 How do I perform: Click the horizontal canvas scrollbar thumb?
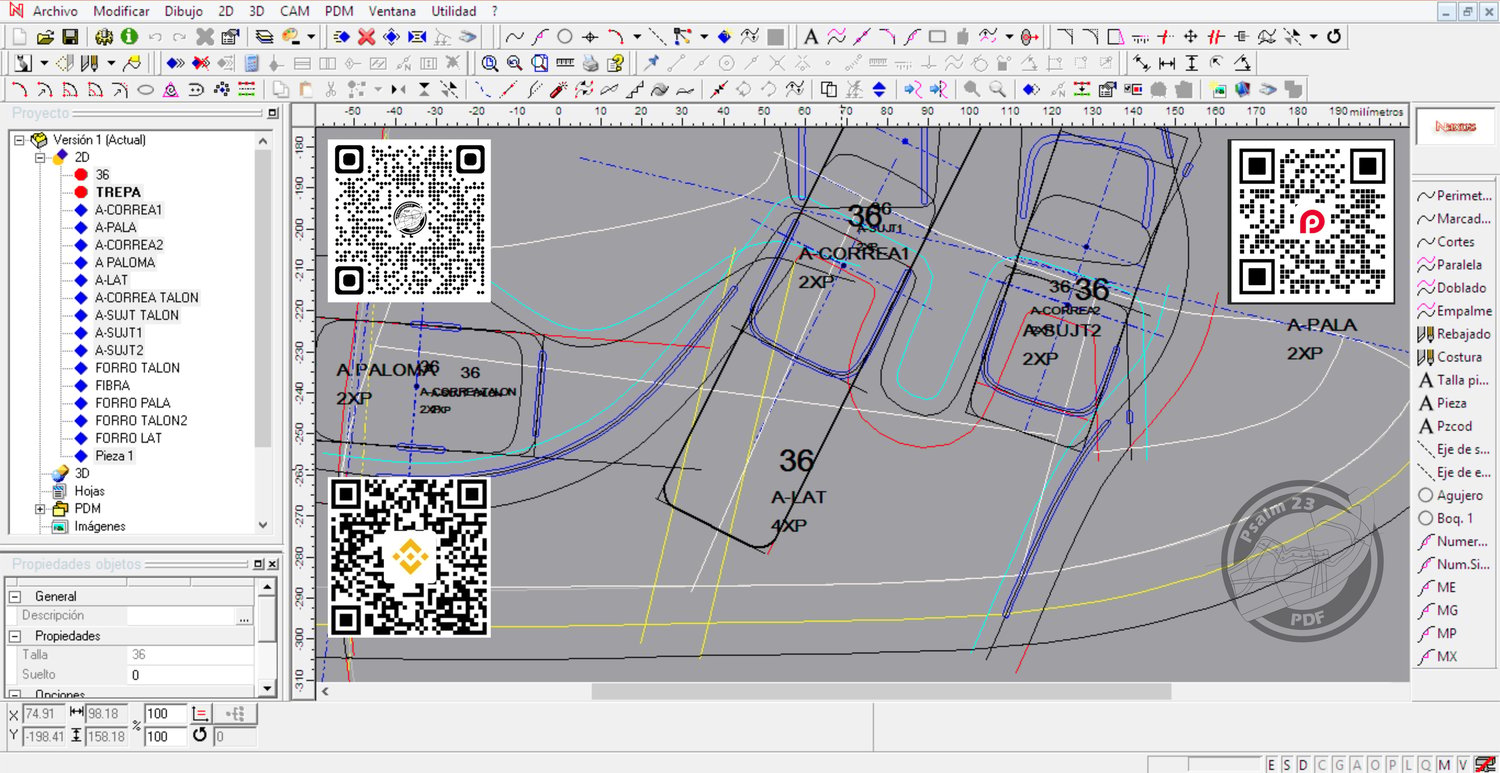coord(881,691)
